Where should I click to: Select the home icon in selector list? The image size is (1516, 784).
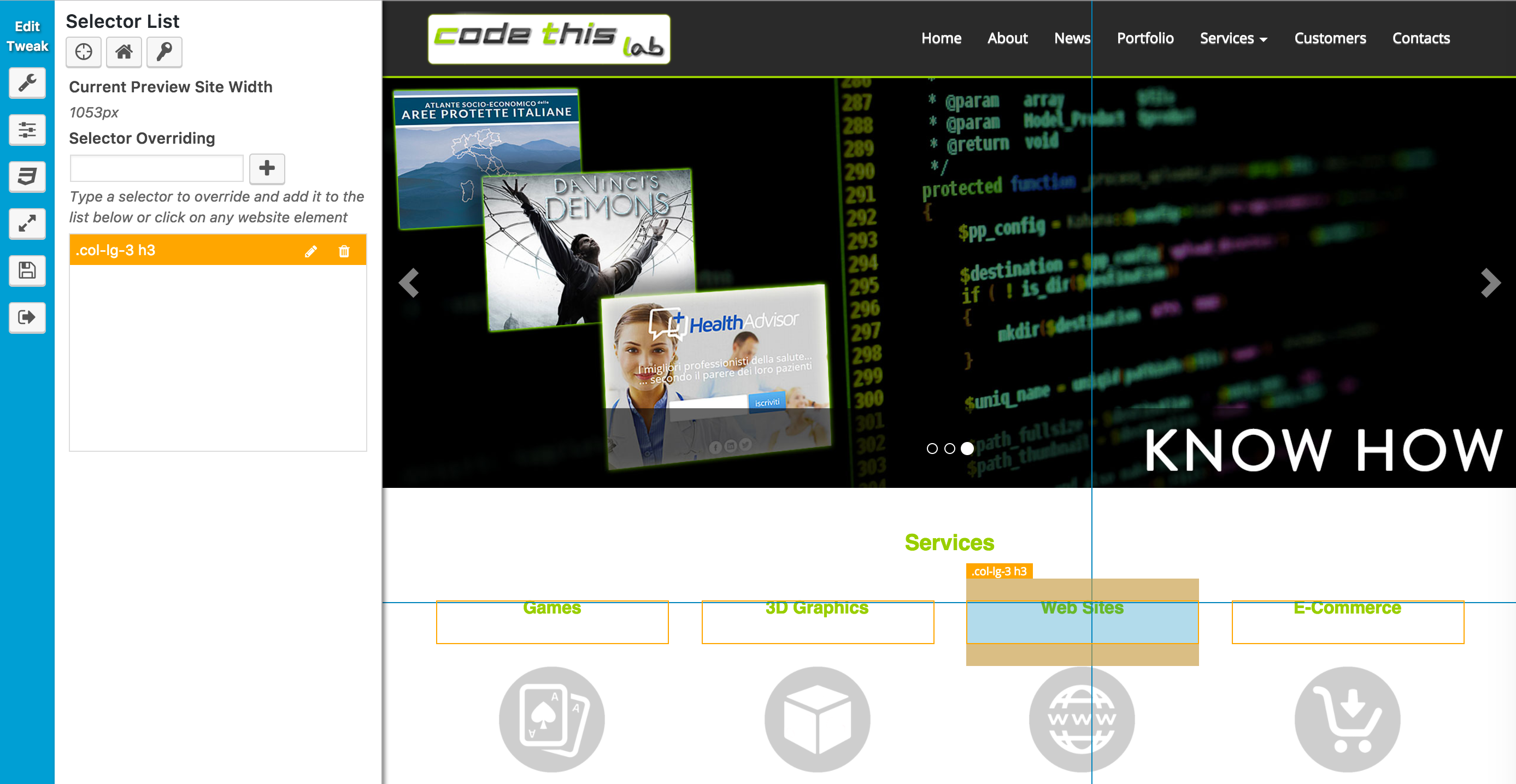[x=124, y=52]
